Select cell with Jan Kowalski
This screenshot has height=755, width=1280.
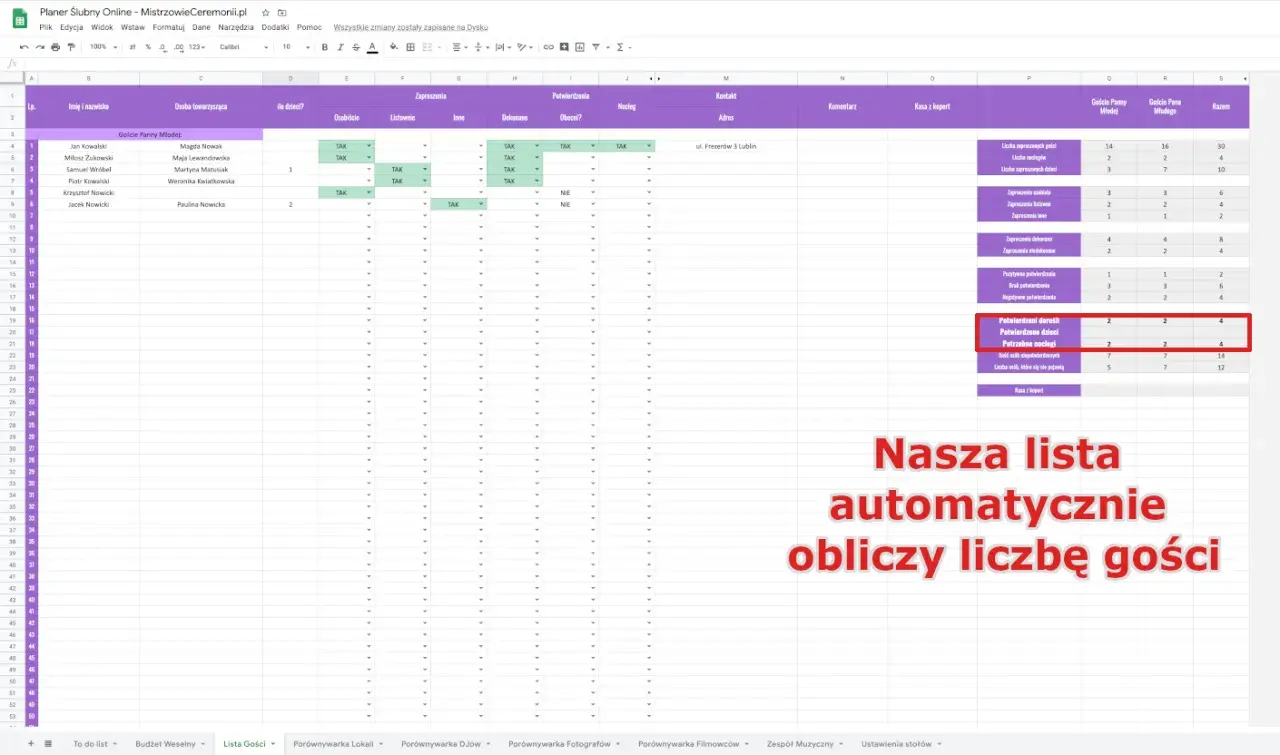(x=89, y=146)
